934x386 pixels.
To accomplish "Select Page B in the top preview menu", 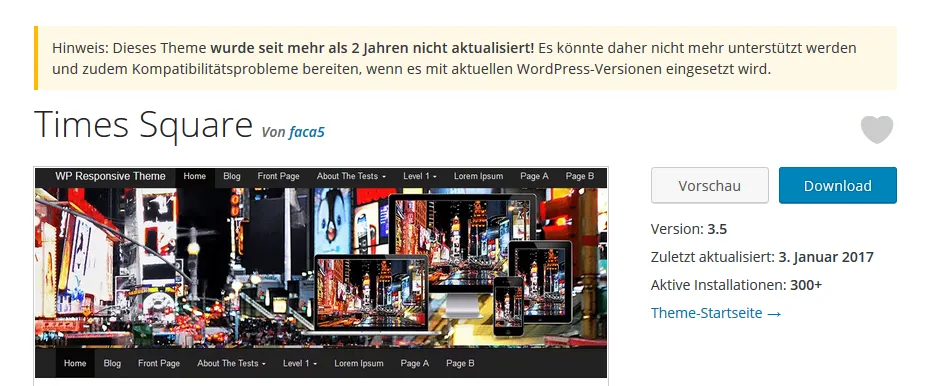I will (580, 176).
